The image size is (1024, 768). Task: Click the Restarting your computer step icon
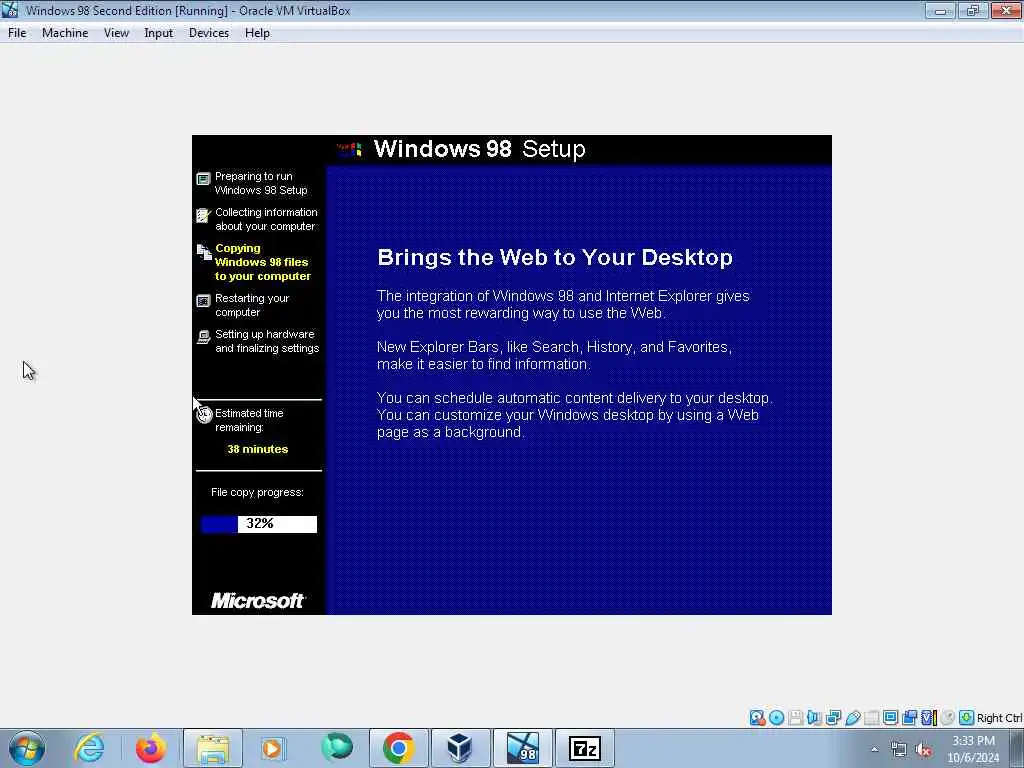click(203, 300)
